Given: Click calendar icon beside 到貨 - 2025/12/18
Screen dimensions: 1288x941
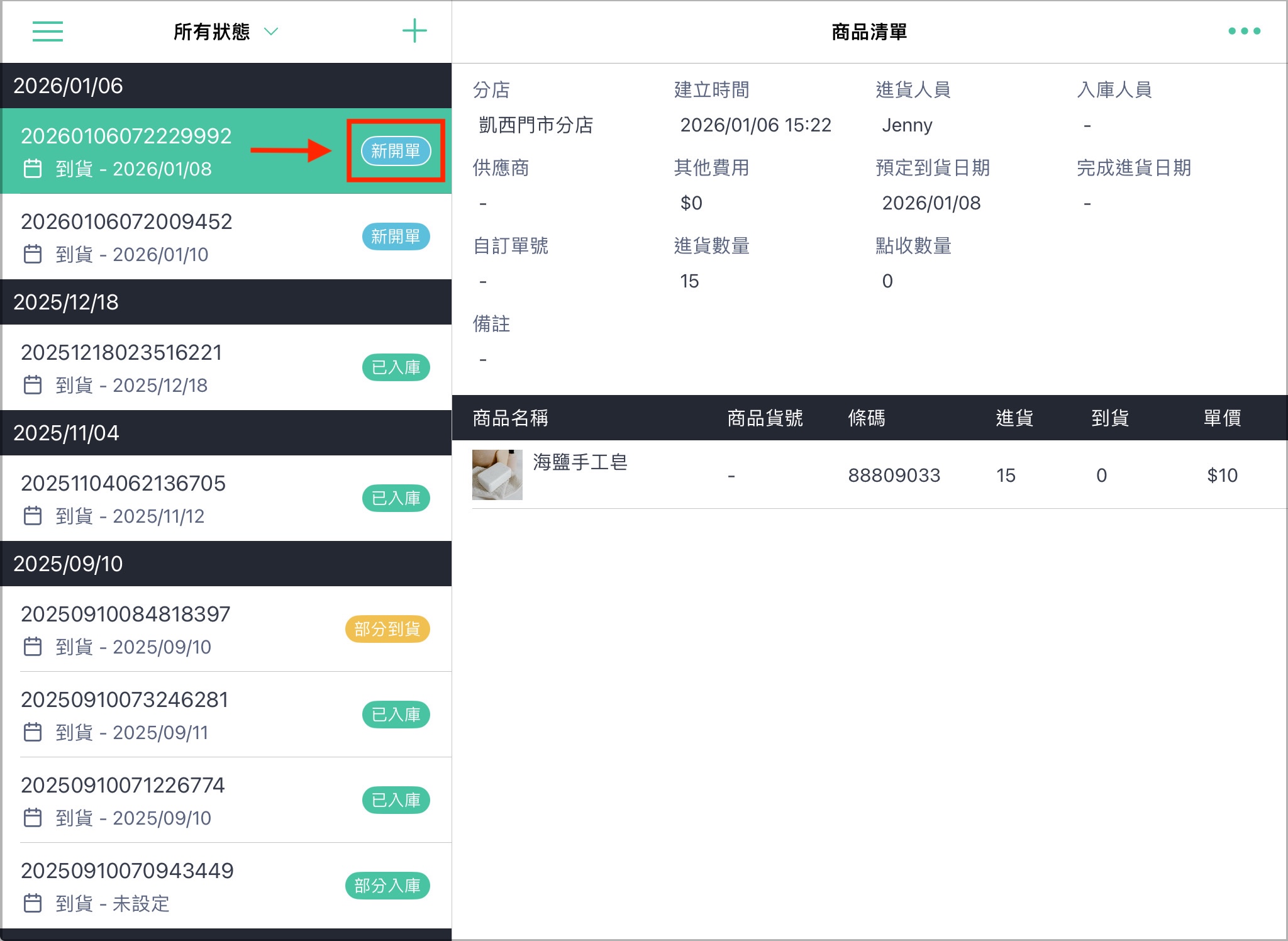Looking at the screenshot, I should point(33,385).
